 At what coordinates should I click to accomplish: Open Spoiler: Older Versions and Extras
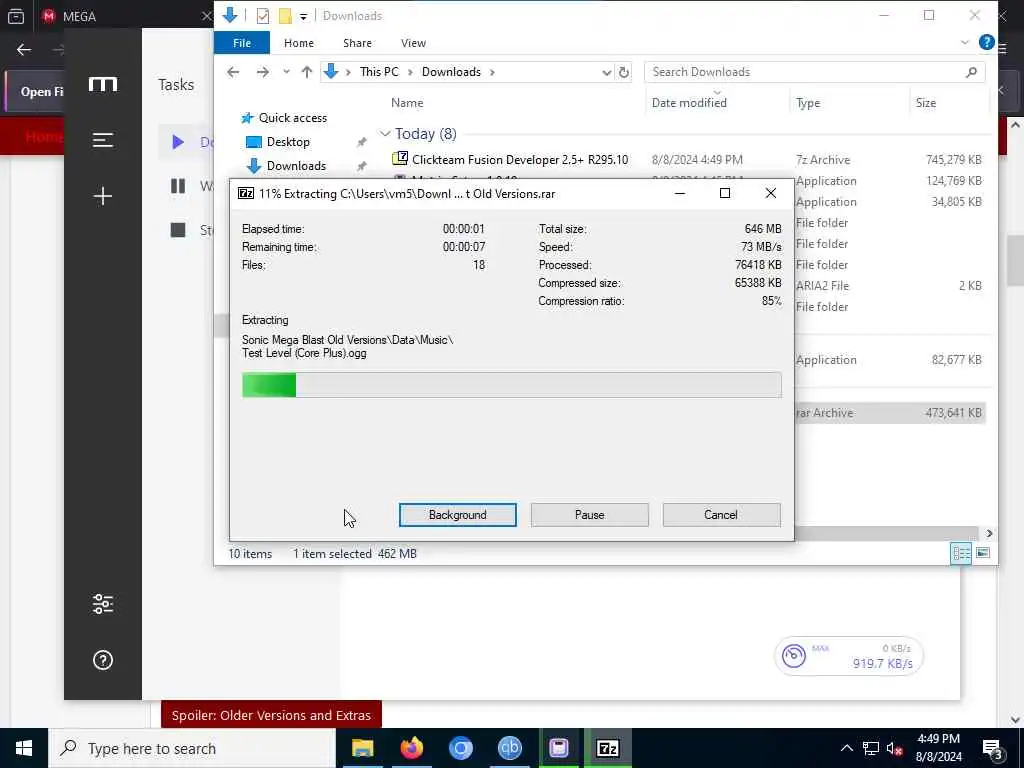[271, 715]
